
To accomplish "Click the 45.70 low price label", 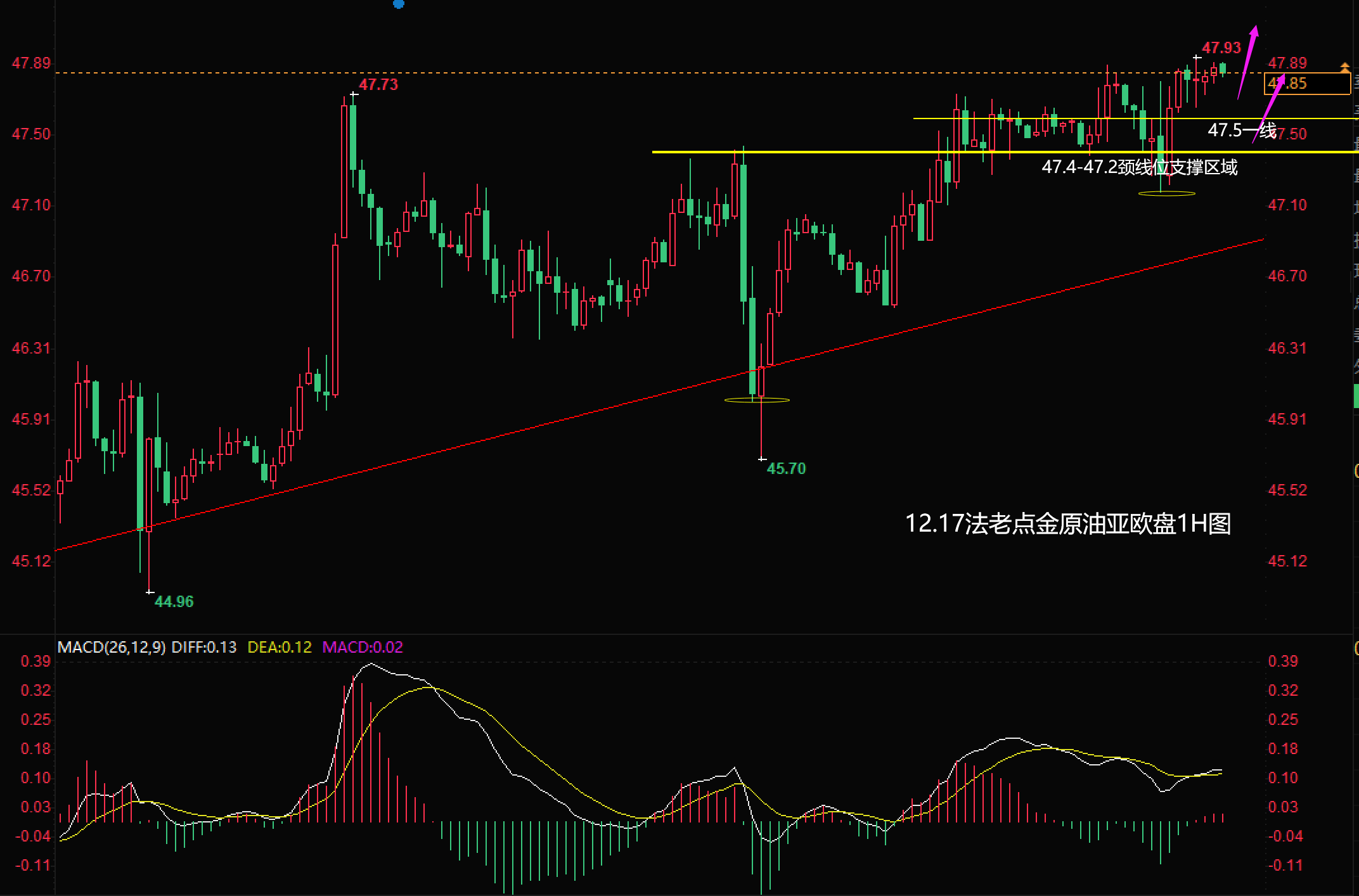I will pos(786,469).
